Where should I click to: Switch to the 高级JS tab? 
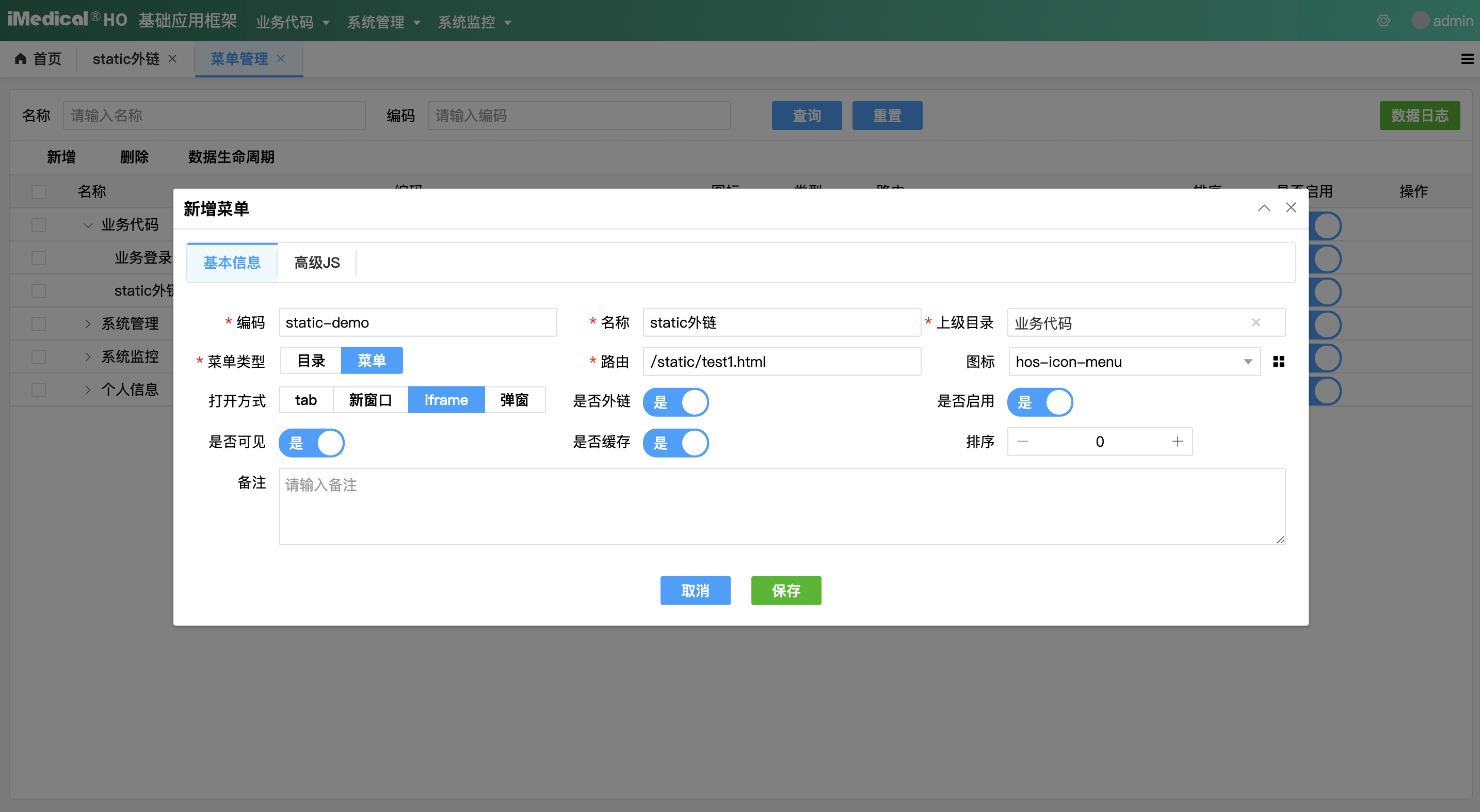316,263
